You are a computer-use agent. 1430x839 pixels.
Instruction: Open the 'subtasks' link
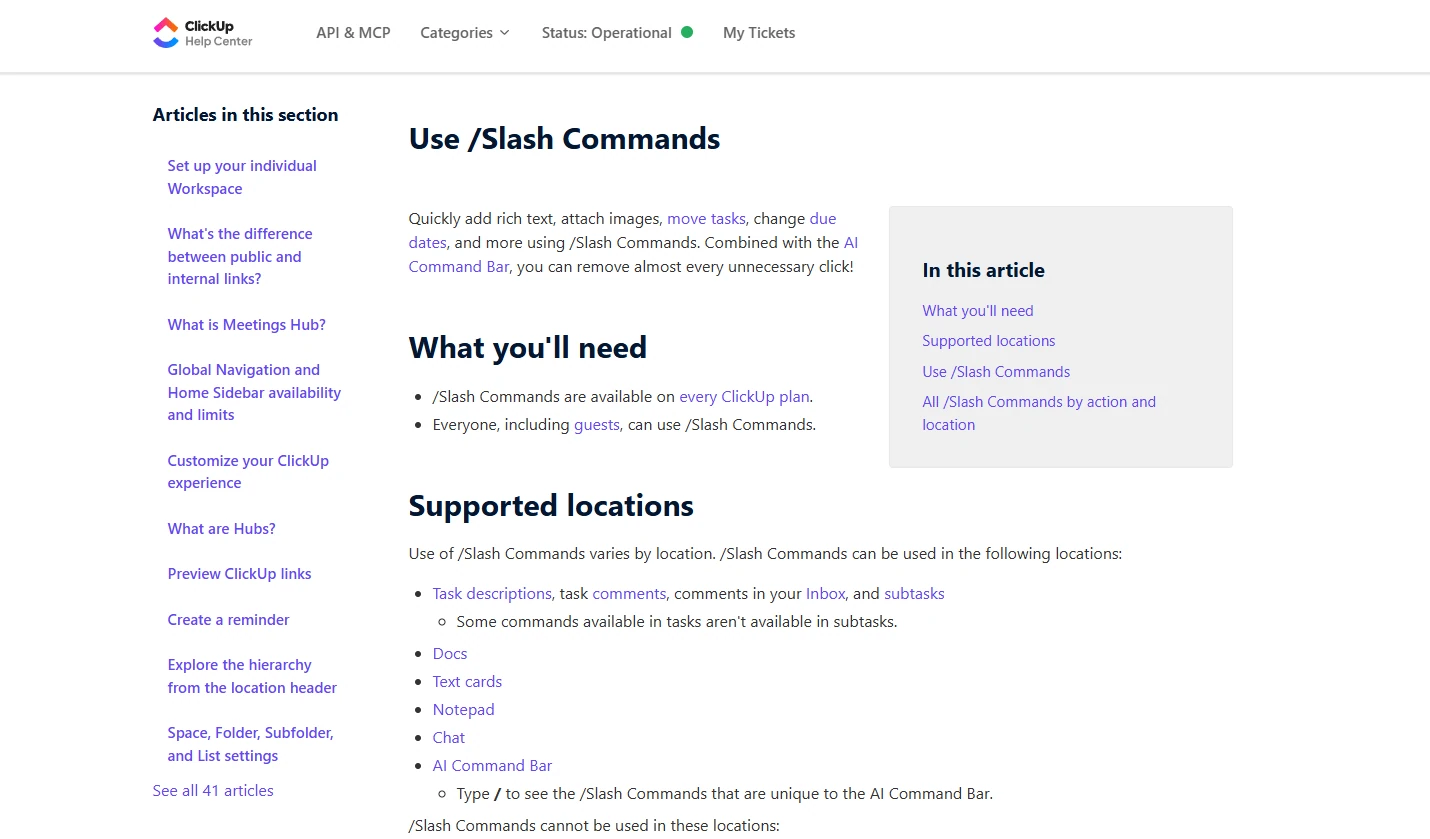[914, 594]
